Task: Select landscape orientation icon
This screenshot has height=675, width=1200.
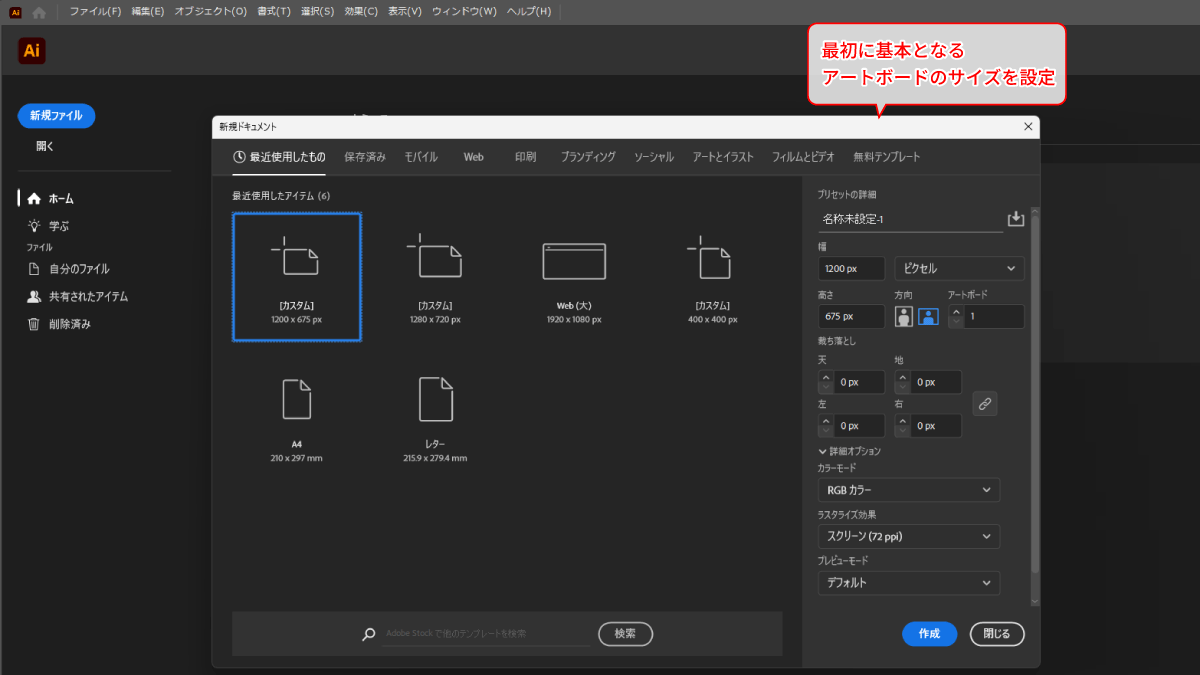Action: (x=929, y=317)
